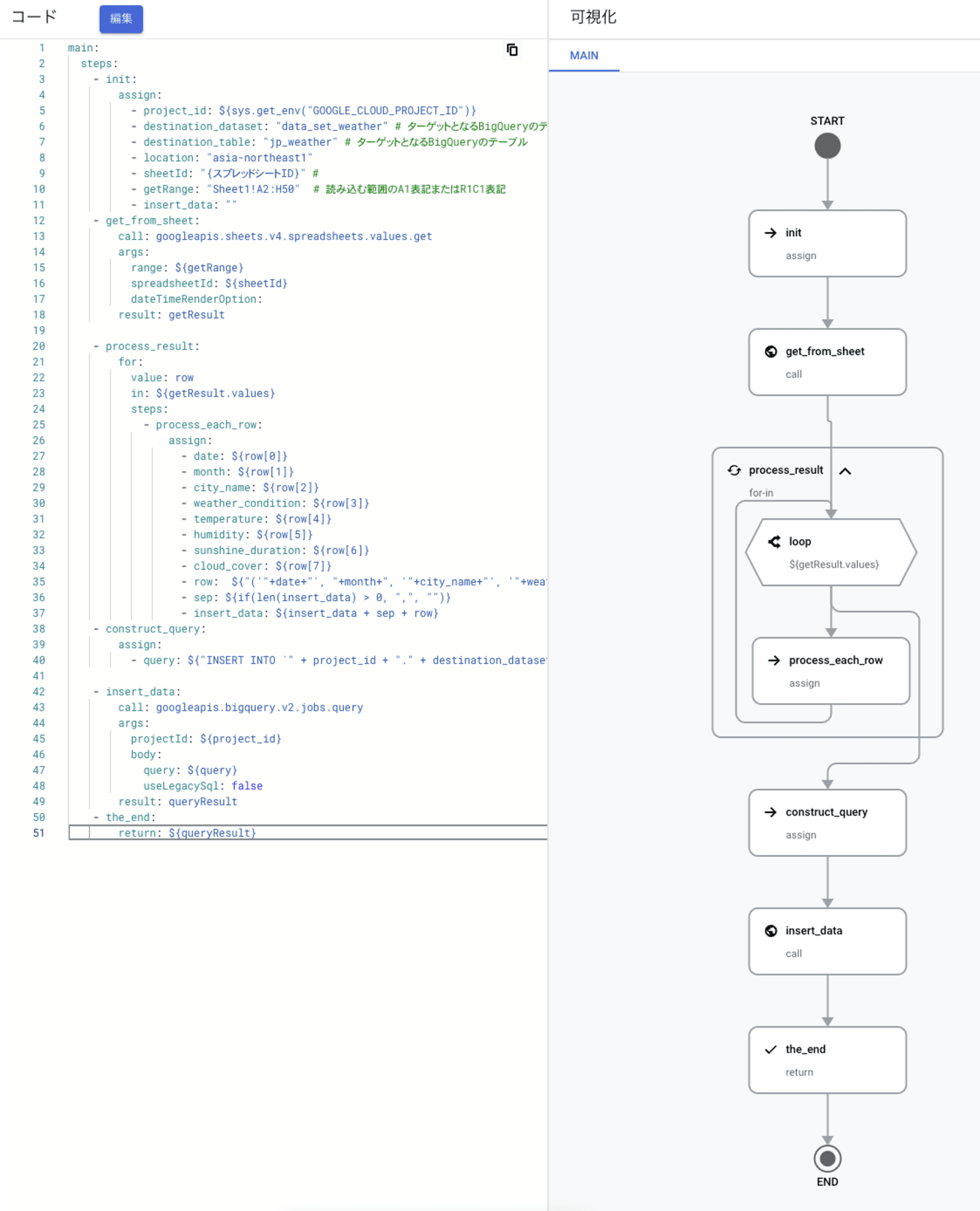
Task: Click the 編集 (edit) button
Action: [x=121, y=19]
